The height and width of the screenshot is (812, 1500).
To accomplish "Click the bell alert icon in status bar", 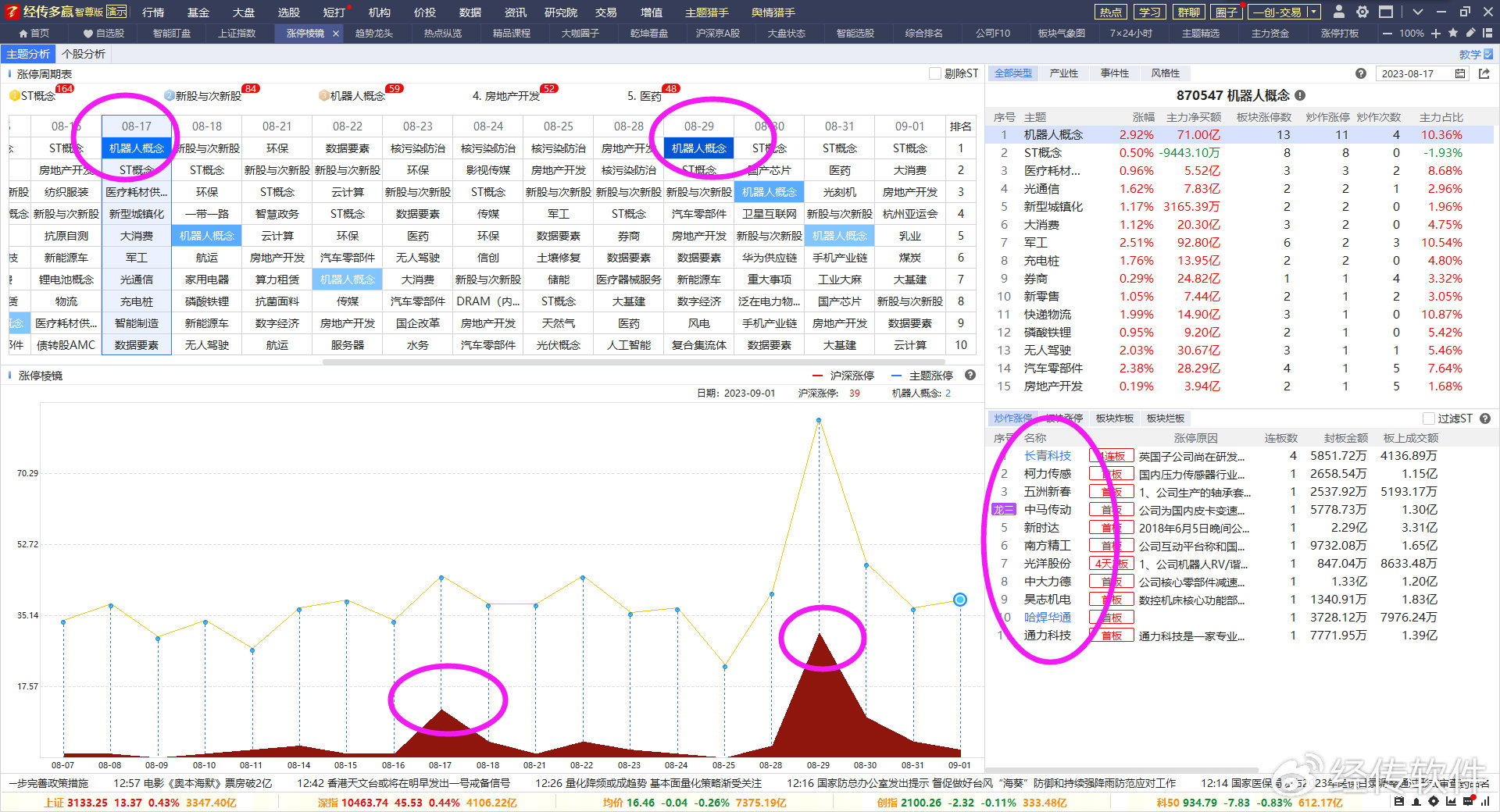I will 1416,802.
